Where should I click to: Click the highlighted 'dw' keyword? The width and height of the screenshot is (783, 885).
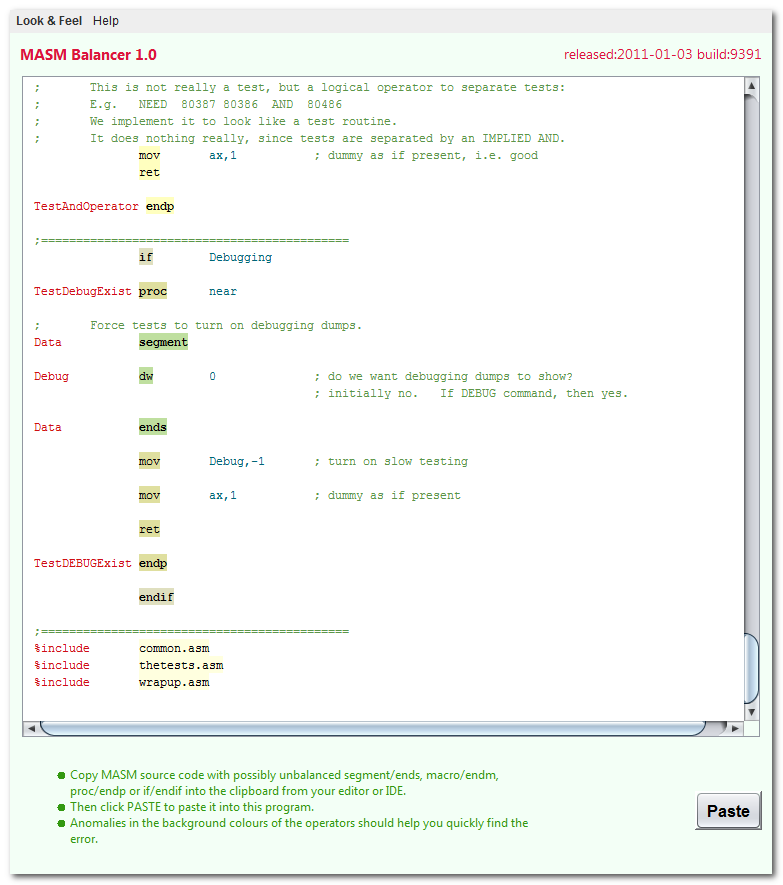pyautogui.click(x=146, y=376)
